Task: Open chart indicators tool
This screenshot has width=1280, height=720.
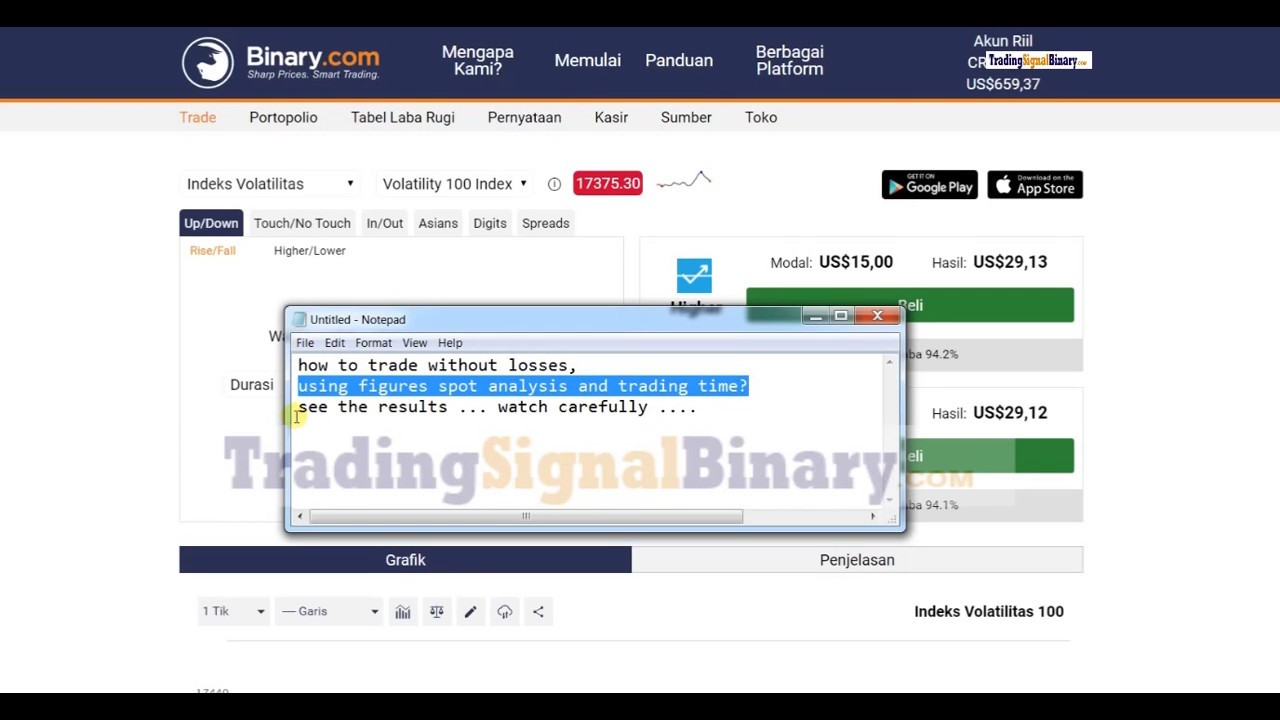Action: (402, 612)
